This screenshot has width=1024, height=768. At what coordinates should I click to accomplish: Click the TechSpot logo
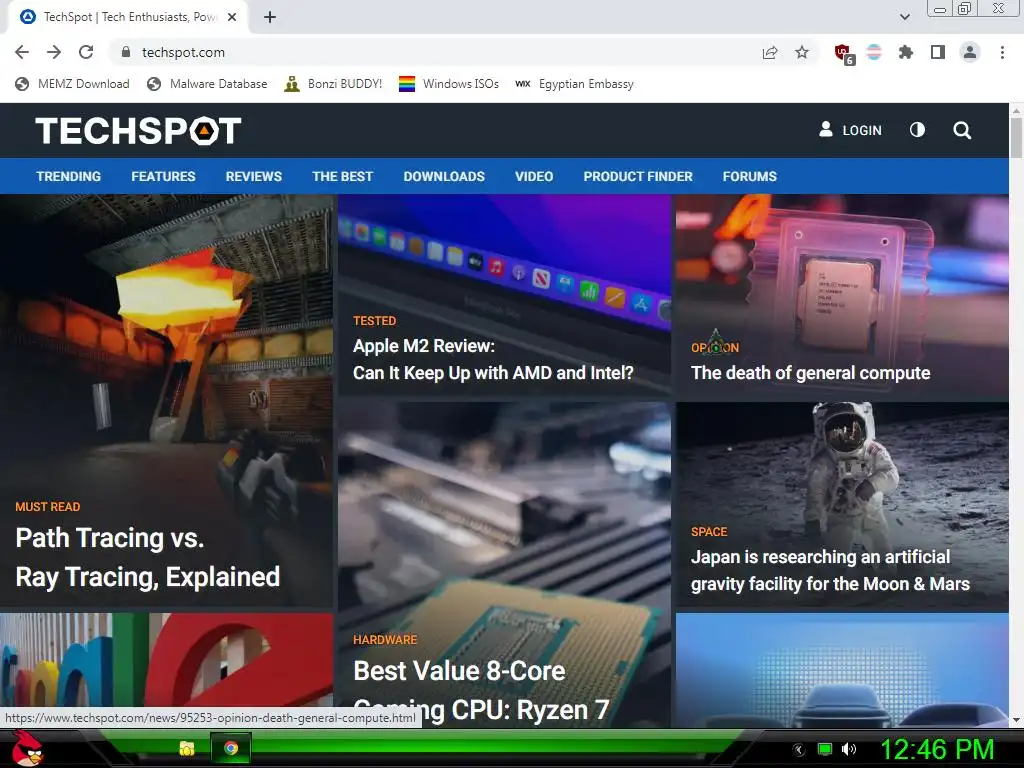point(138,131)
